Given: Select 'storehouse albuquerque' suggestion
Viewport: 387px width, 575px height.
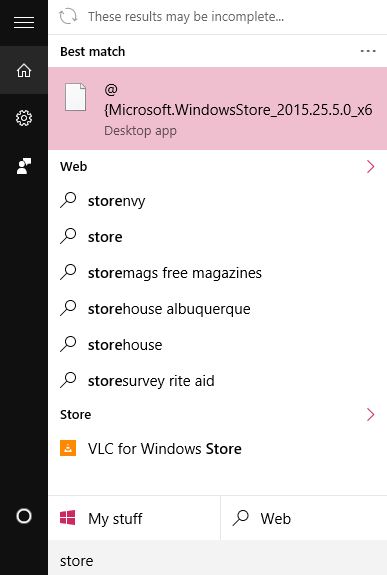Looking at the screenshot, I should click(218, 308).
